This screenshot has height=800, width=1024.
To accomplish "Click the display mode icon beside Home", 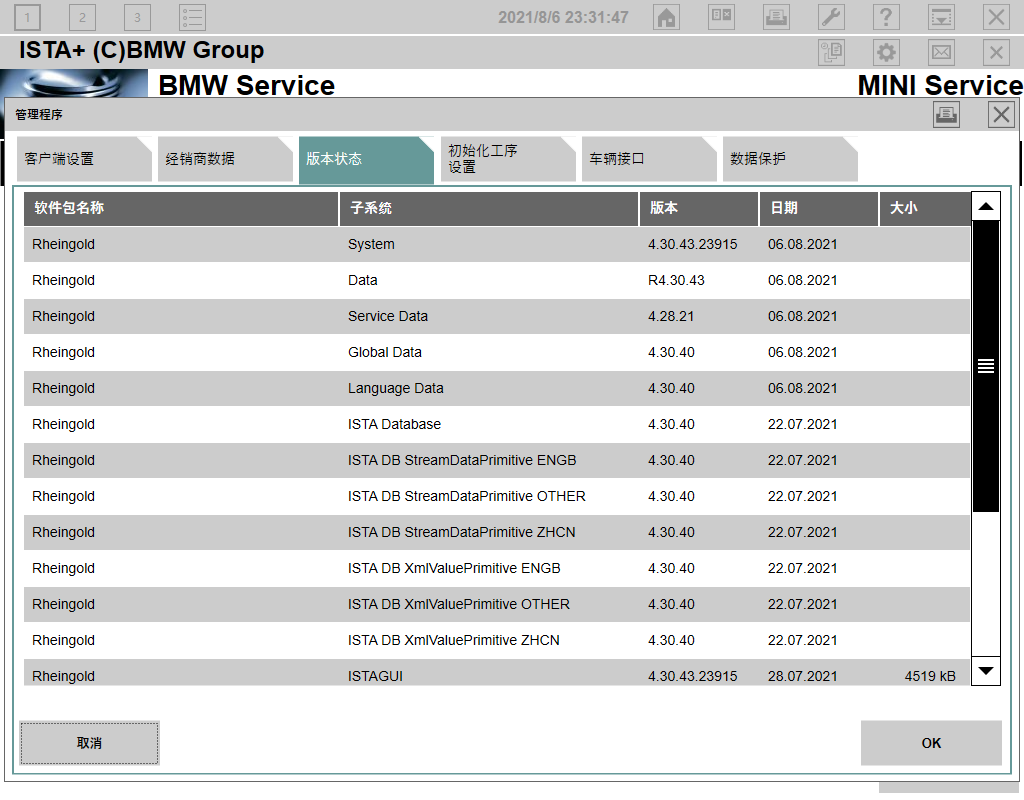I will coord(721,17).
